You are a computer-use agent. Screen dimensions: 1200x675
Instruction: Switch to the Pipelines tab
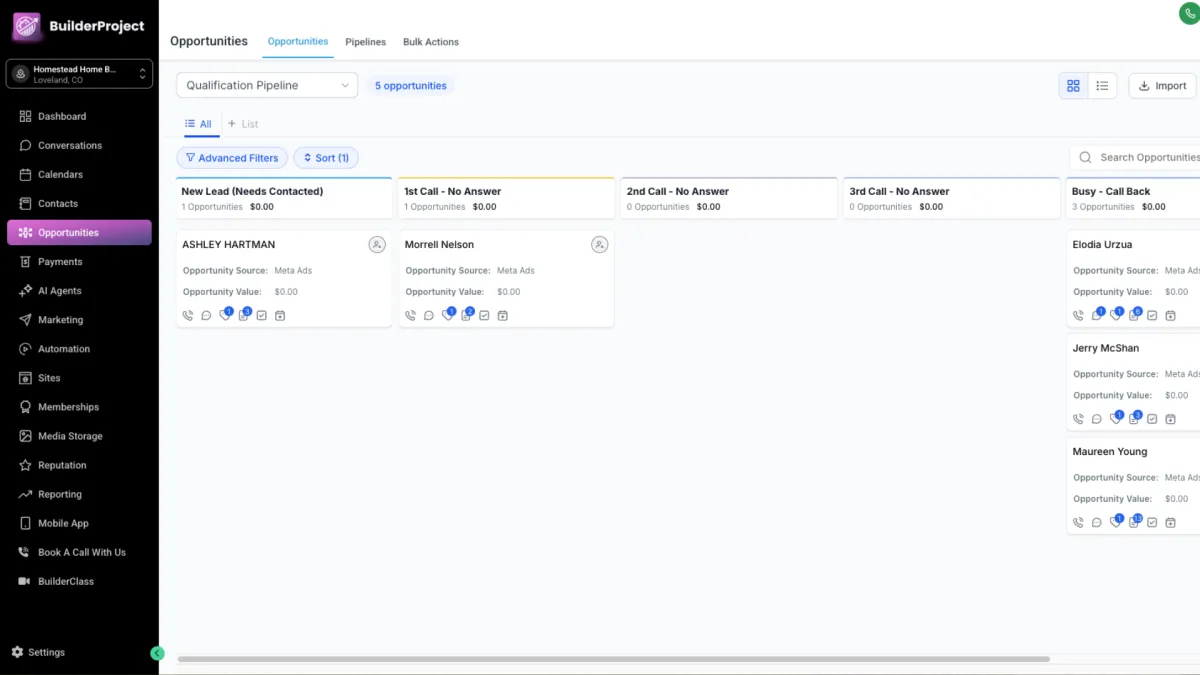(x=365, y=42)
